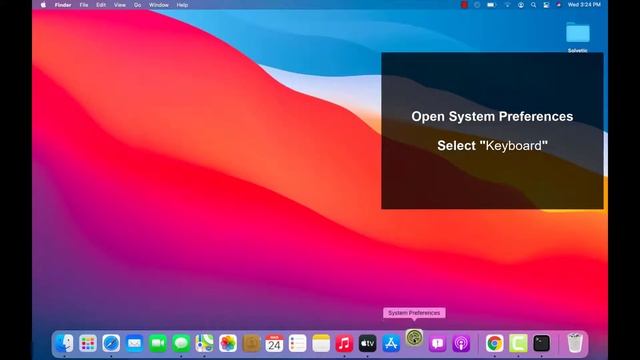Screen dimensions: 640x360
Task: Open the Apple TV app
Action: 367,343
